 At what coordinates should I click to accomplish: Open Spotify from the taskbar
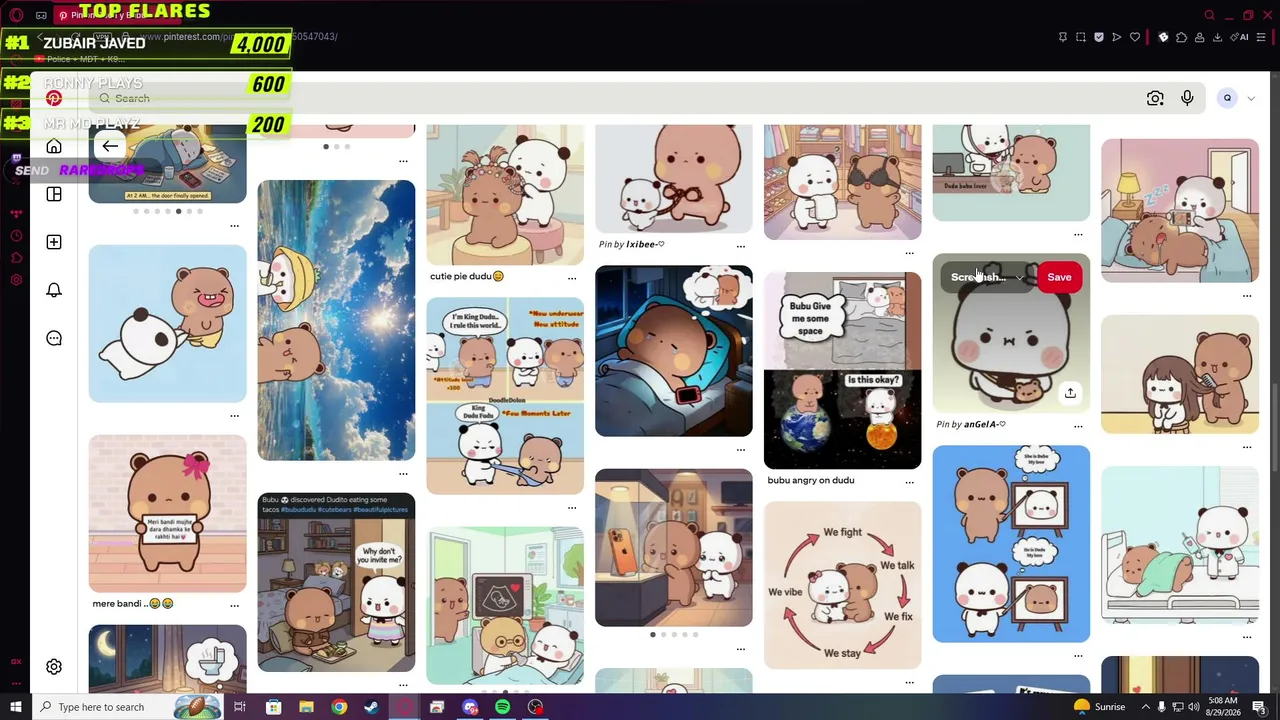pyautogui.click(x=503, y=707)
